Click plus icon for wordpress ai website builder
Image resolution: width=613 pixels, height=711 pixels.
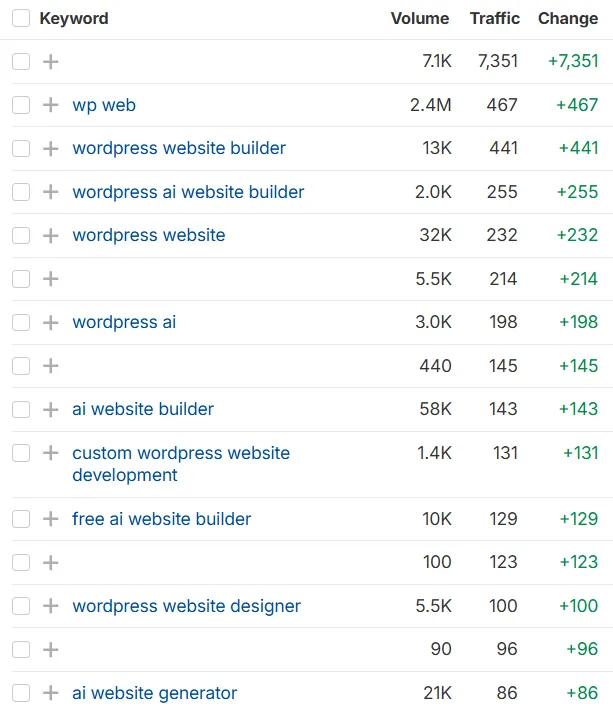coord(51,192)
